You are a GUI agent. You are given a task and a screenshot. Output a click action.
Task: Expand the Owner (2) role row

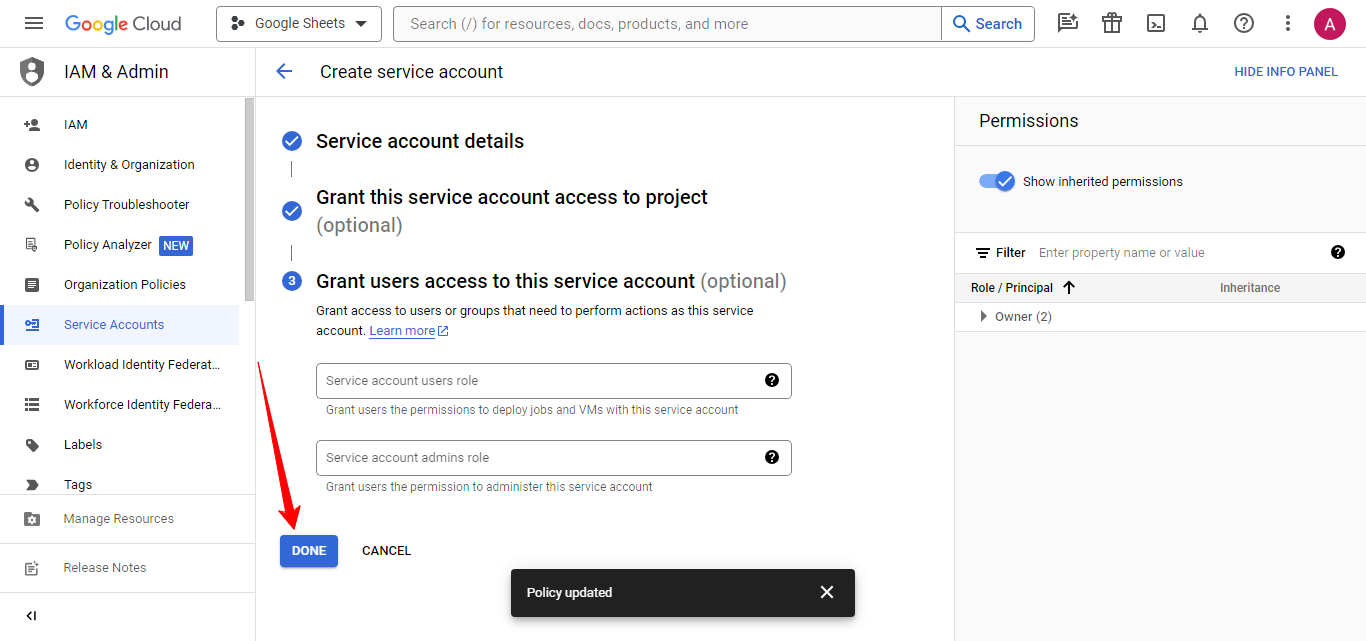point(984,317)
